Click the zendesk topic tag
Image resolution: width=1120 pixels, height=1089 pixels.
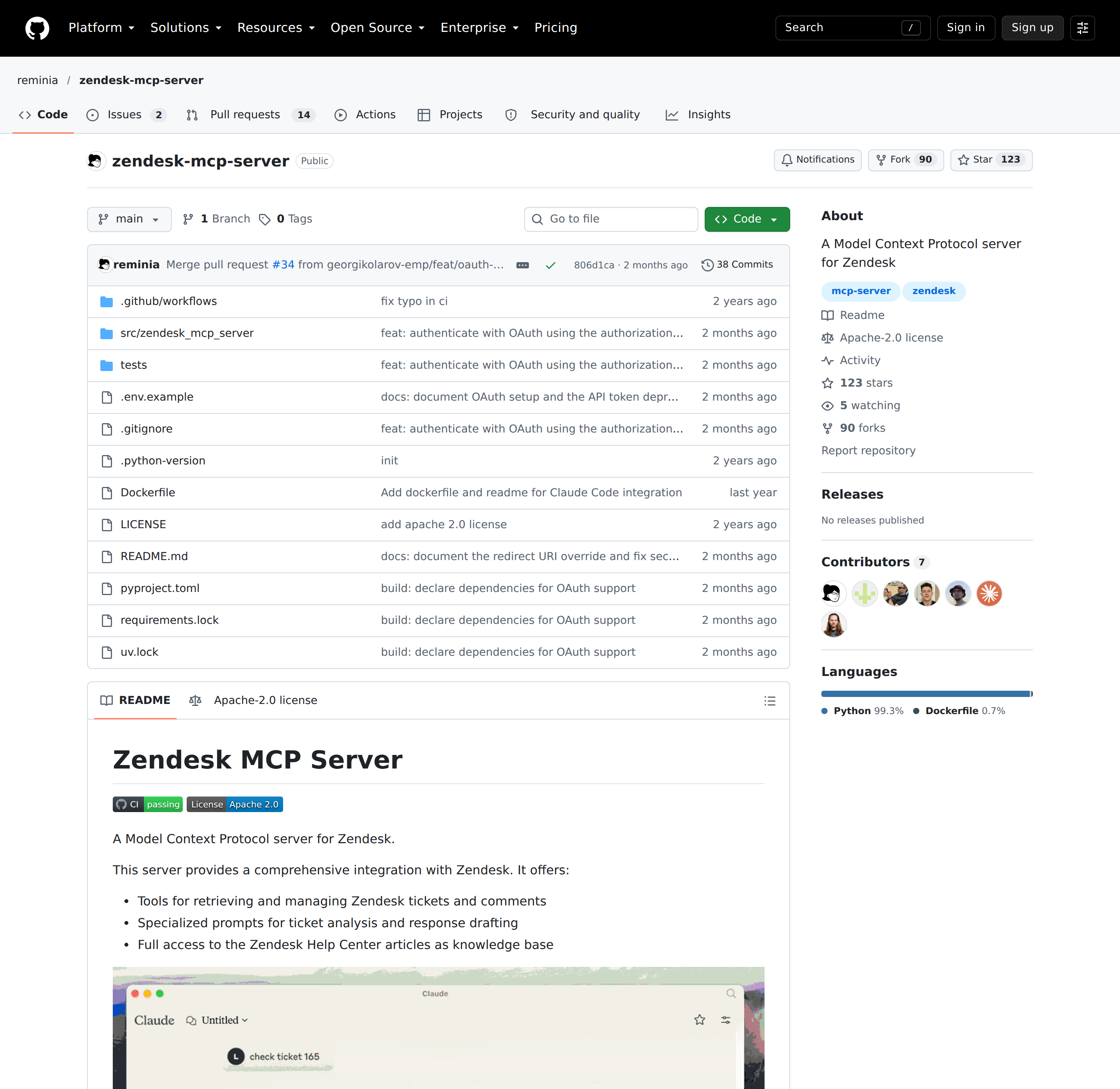933,291
